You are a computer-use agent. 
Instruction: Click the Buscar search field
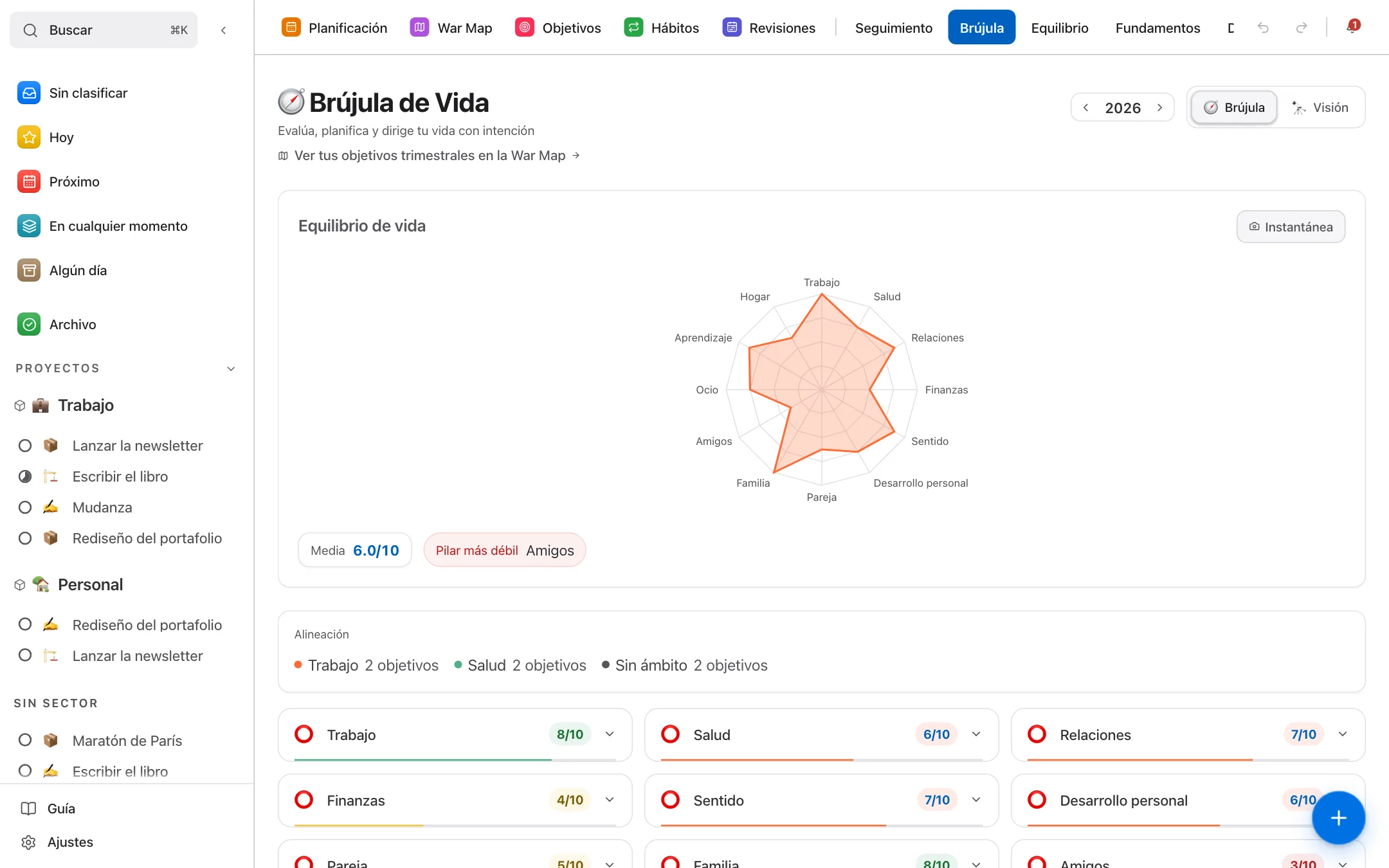104,30
